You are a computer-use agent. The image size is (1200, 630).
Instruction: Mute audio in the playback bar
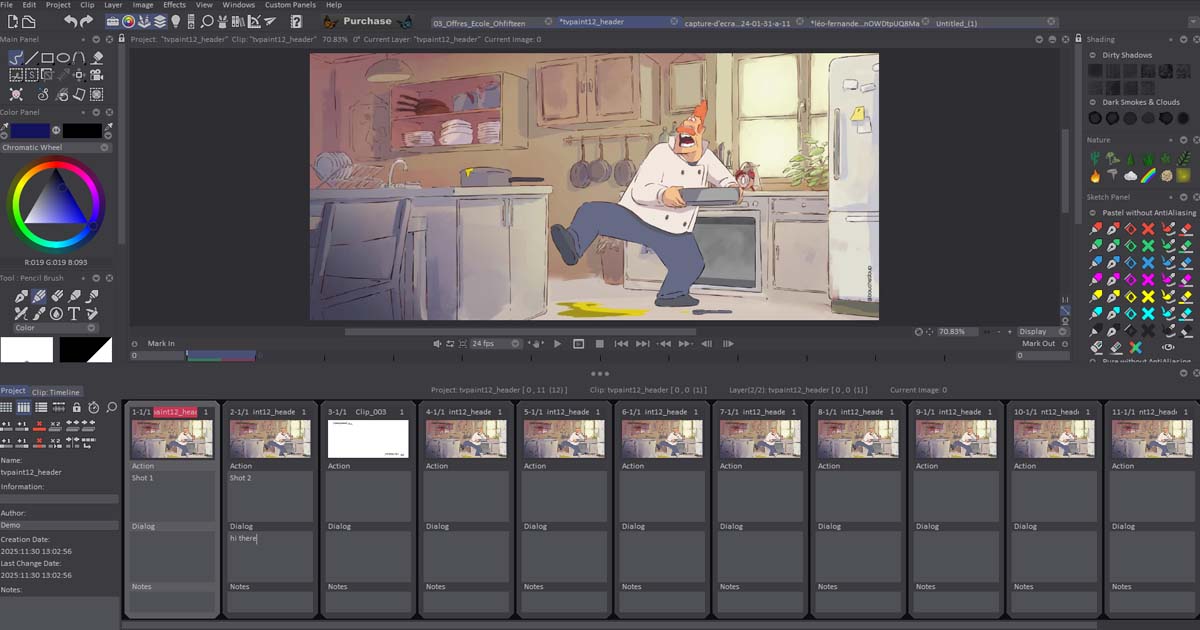click(436, 343)
